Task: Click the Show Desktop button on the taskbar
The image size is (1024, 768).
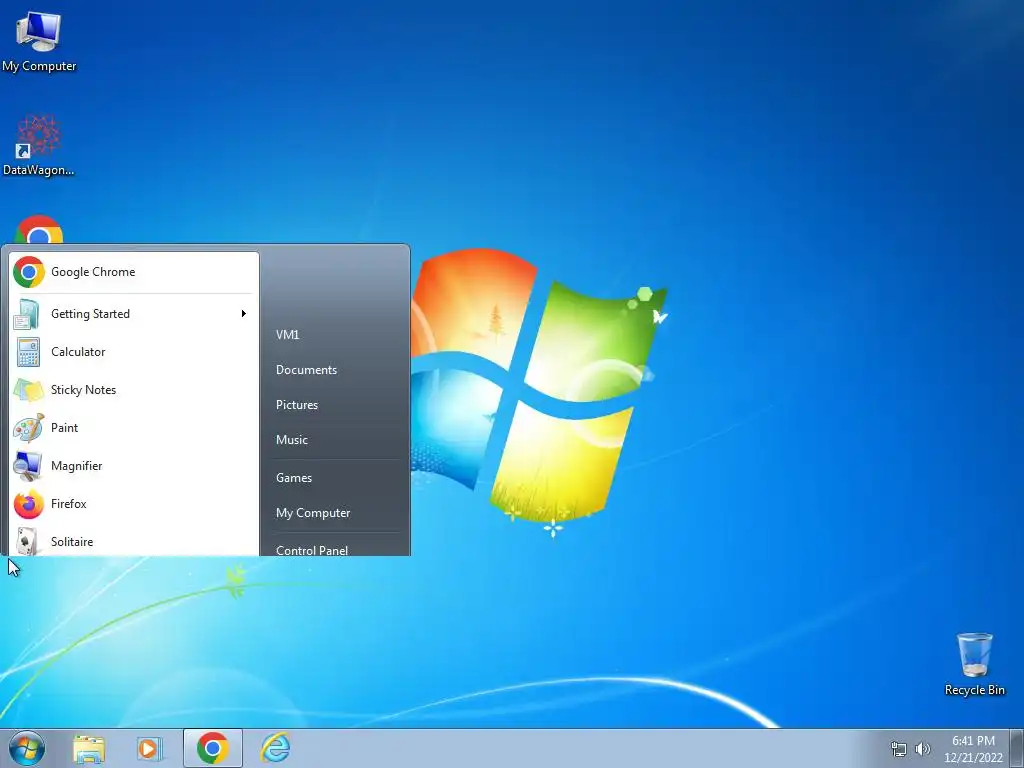Action: tap(1017, 748)
